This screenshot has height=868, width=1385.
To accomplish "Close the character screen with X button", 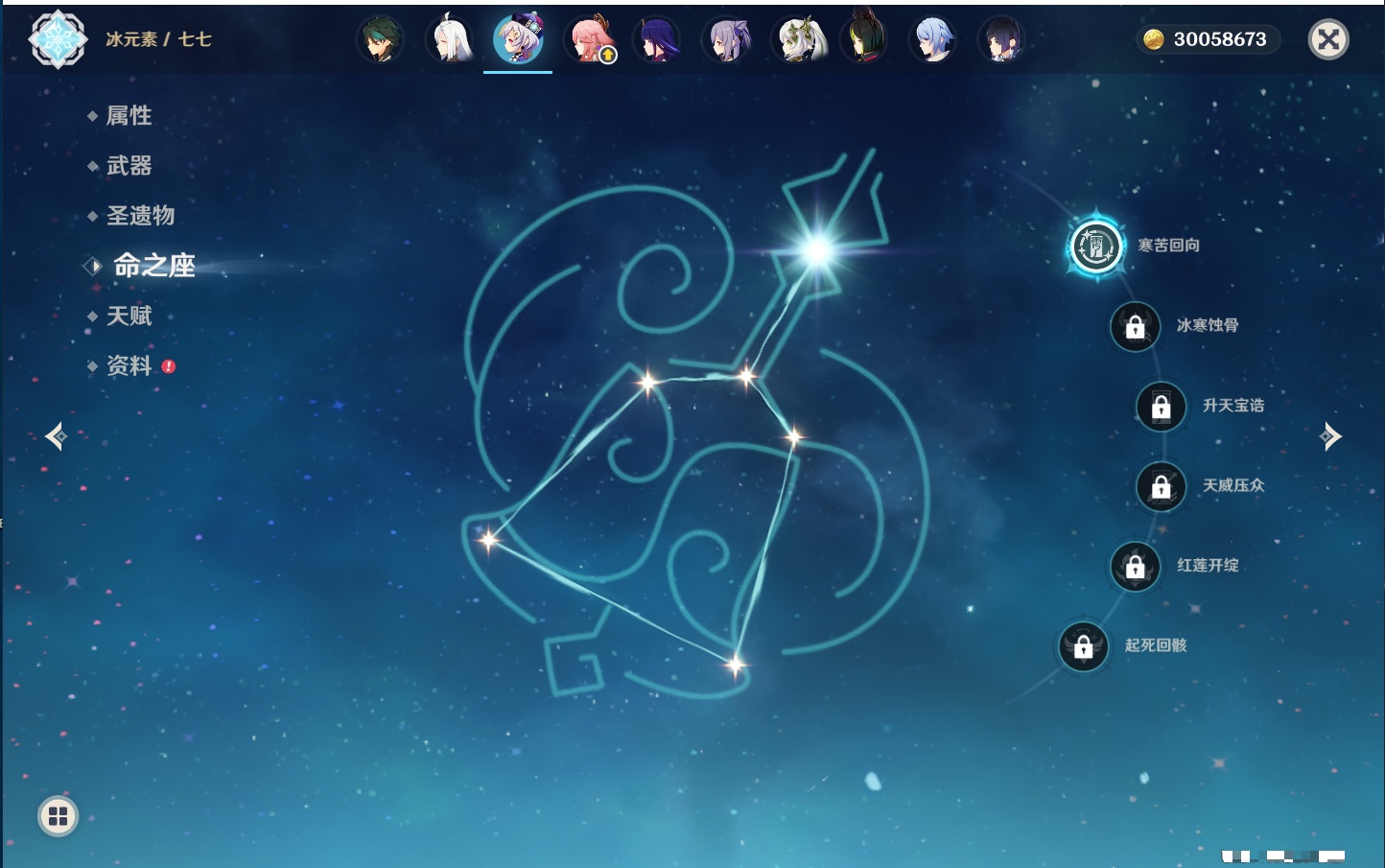I will 1328,39.
